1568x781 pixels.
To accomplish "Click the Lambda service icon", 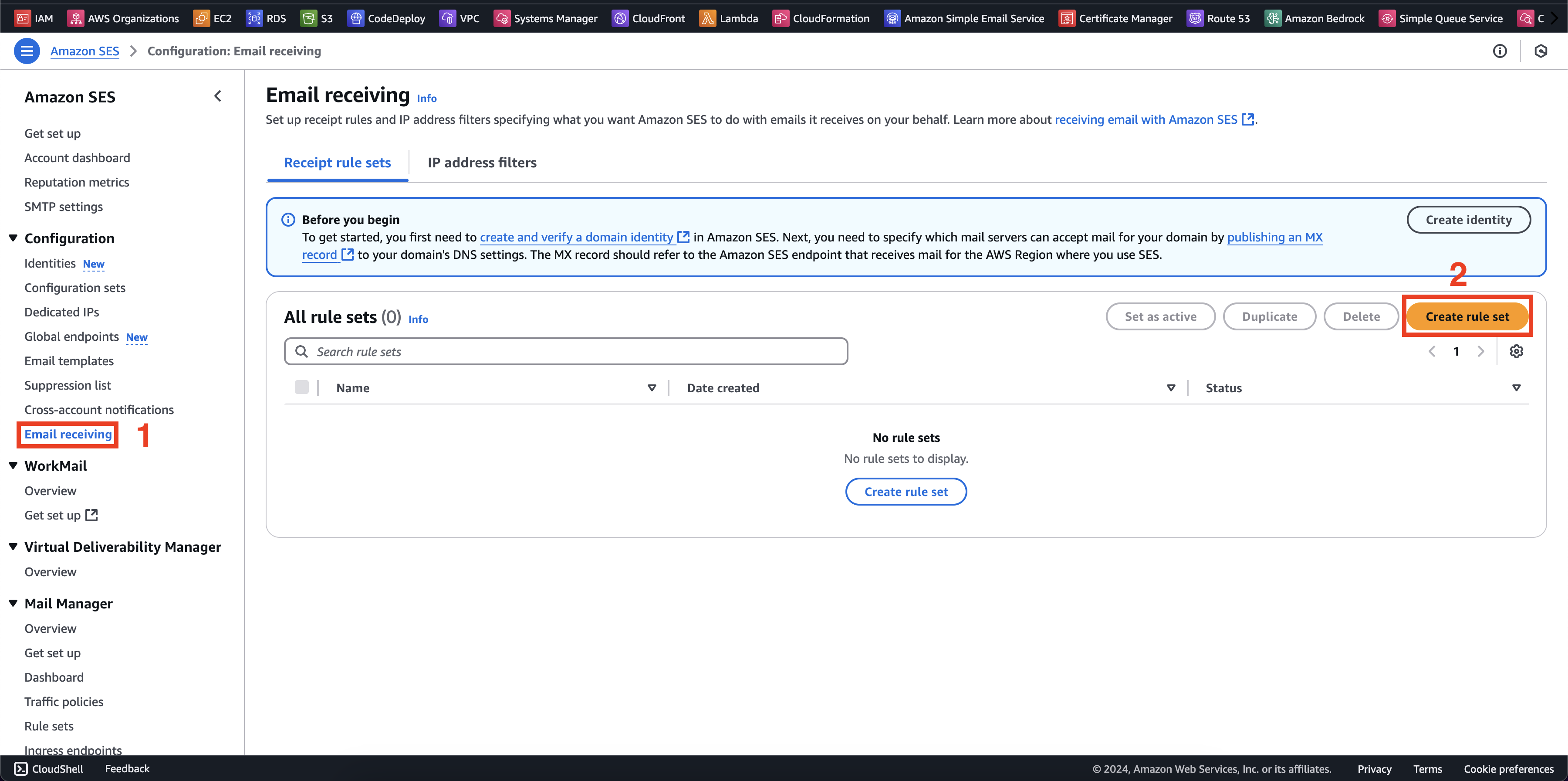I will [x=709, y=17].
